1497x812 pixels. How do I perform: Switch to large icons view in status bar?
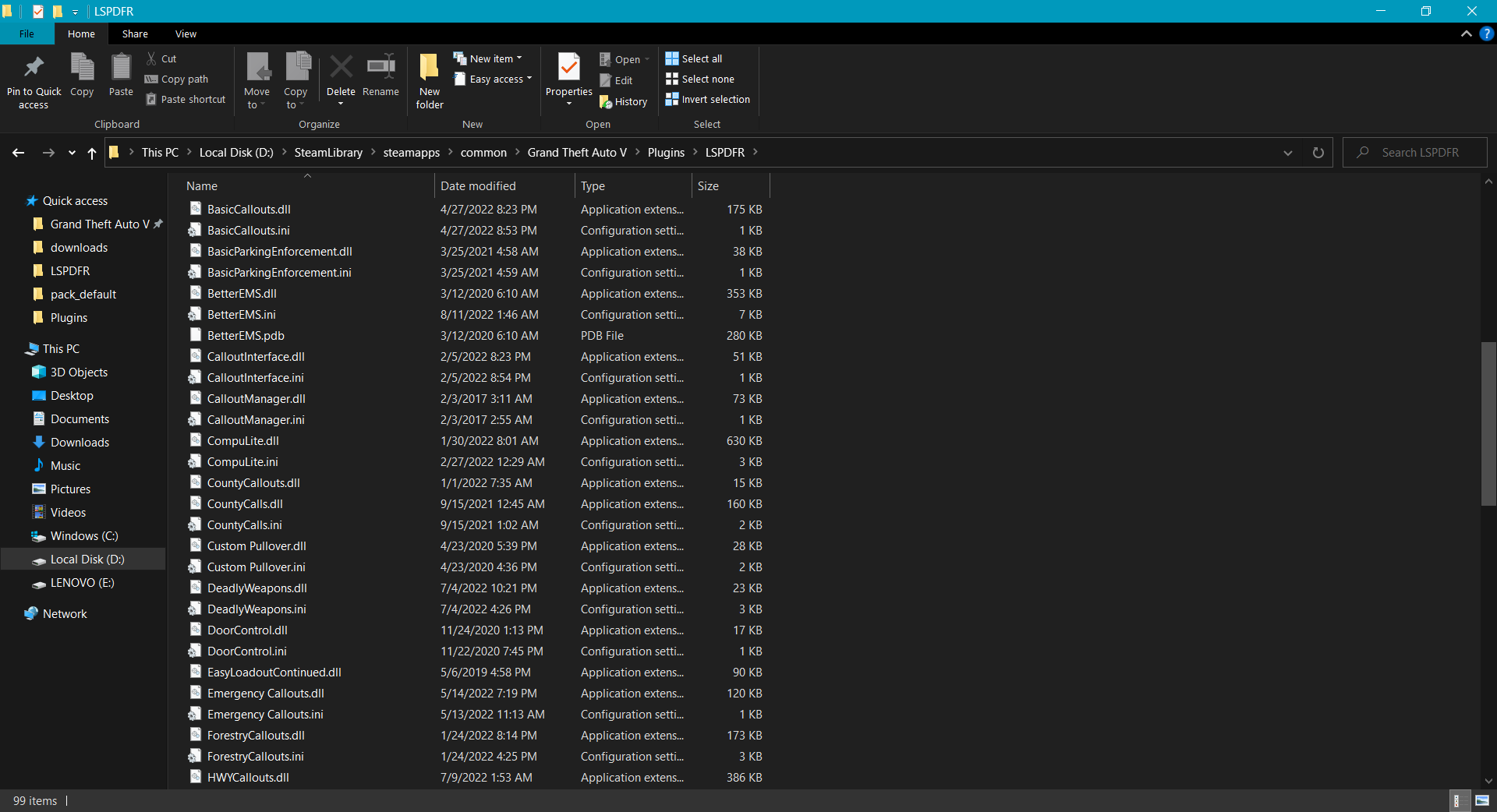point(1482,800)
